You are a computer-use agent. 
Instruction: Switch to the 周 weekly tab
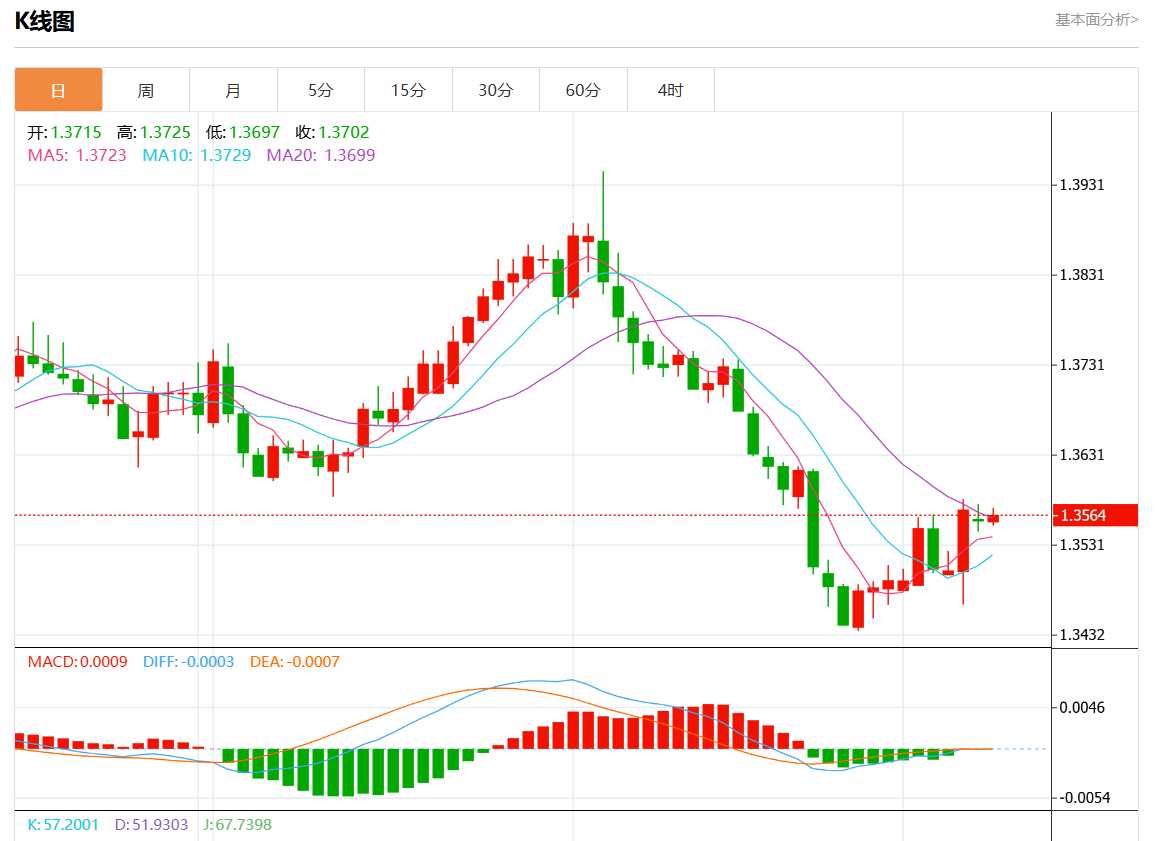[146, 90]
